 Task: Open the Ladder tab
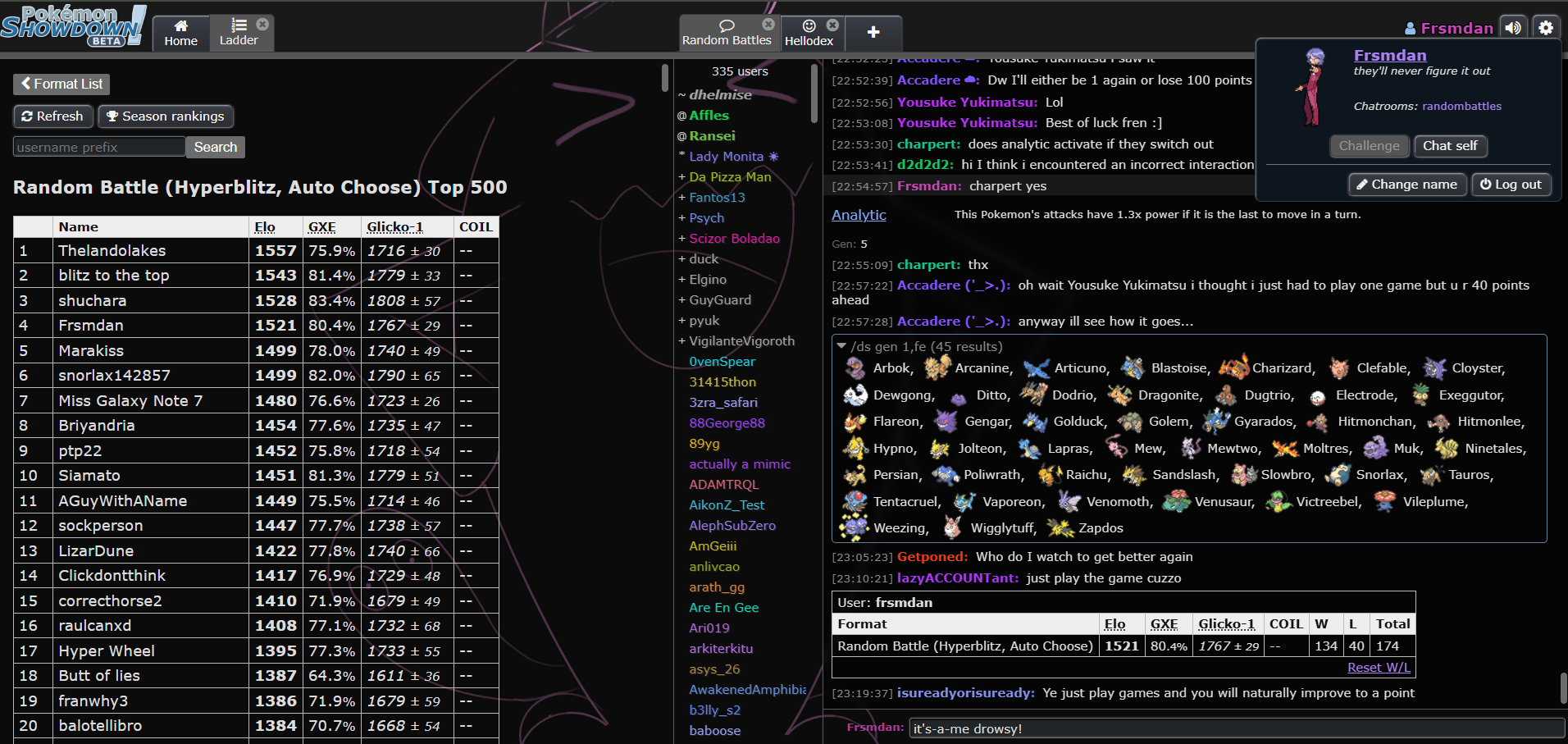click(x=239, y=33)
